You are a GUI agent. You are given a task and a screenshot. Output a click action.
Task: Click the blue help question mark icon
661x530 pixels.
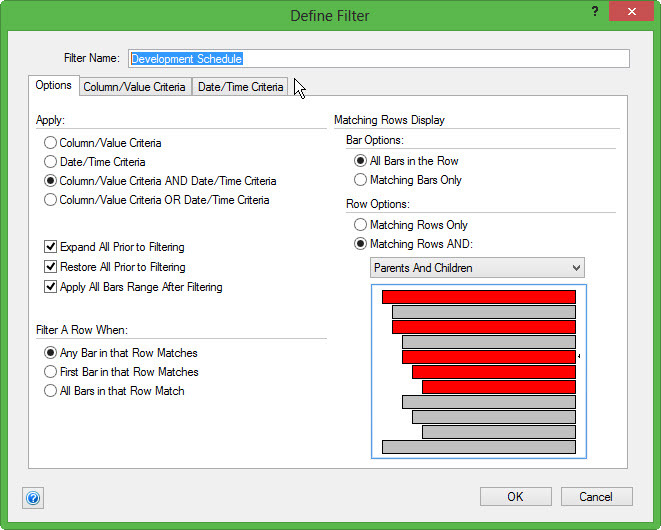[33, 498]
